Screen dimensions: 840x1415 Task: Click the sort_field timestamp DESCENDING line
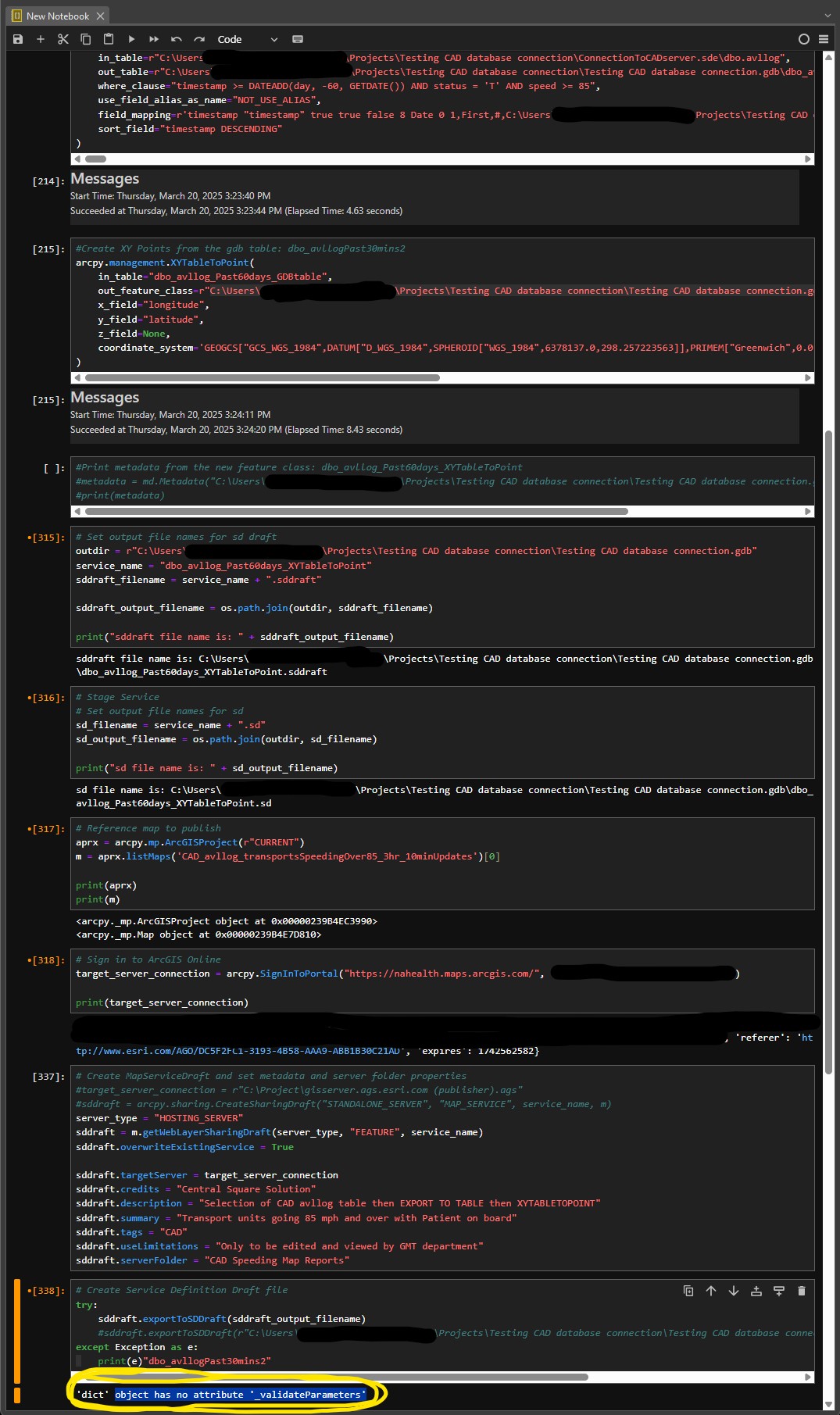tap(190, 129)
